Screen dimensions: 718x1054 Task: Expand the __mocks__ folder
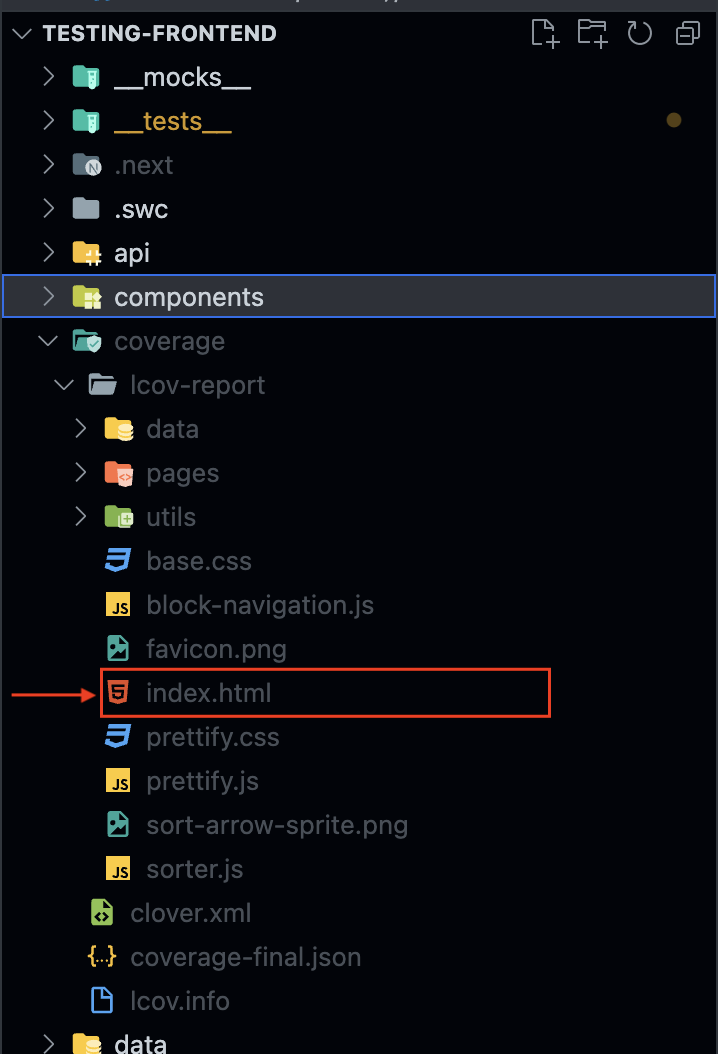point(47,76)
